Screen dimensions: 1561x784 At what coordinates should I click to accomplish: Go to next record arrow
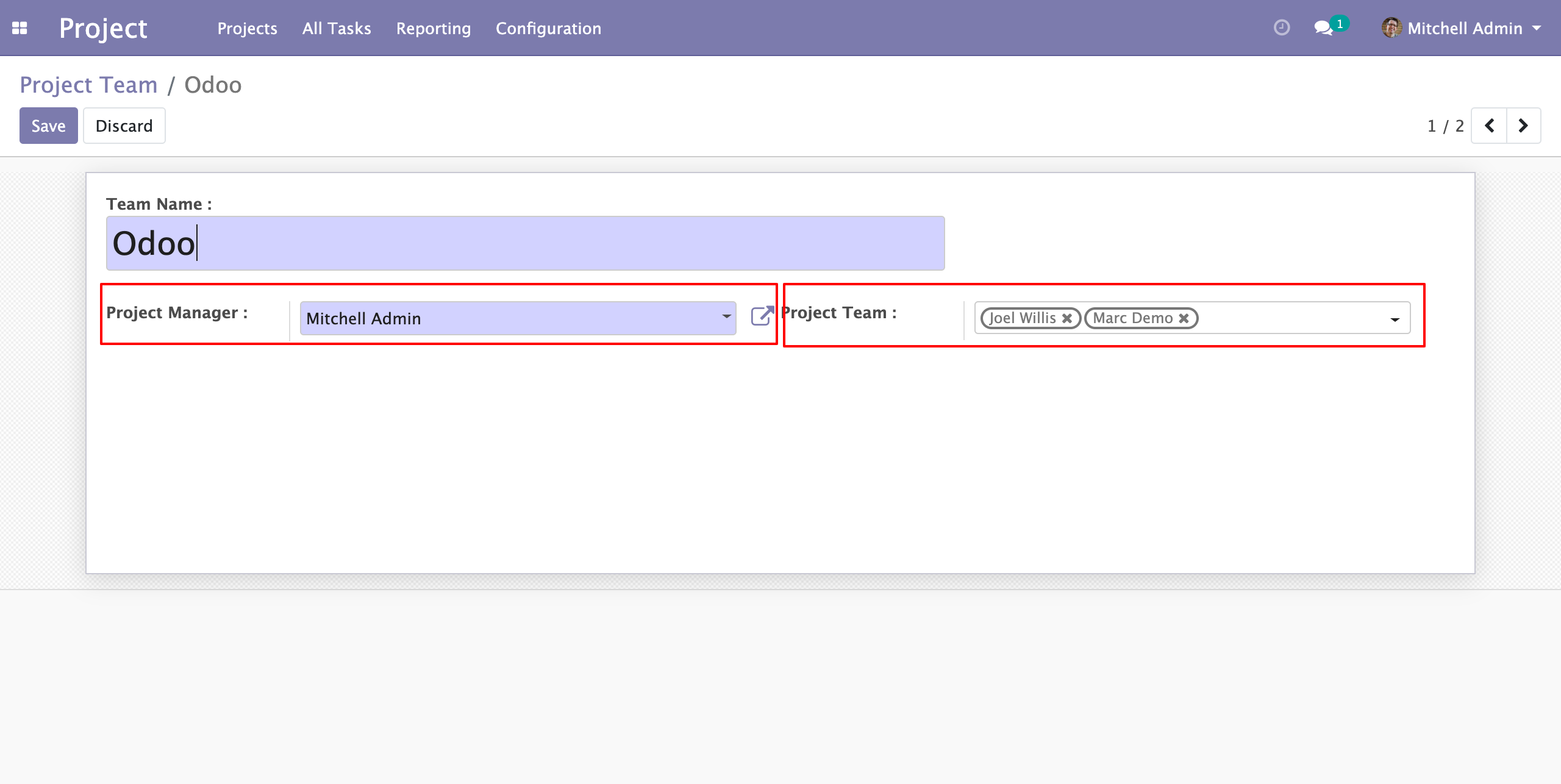coord(1523,126)
